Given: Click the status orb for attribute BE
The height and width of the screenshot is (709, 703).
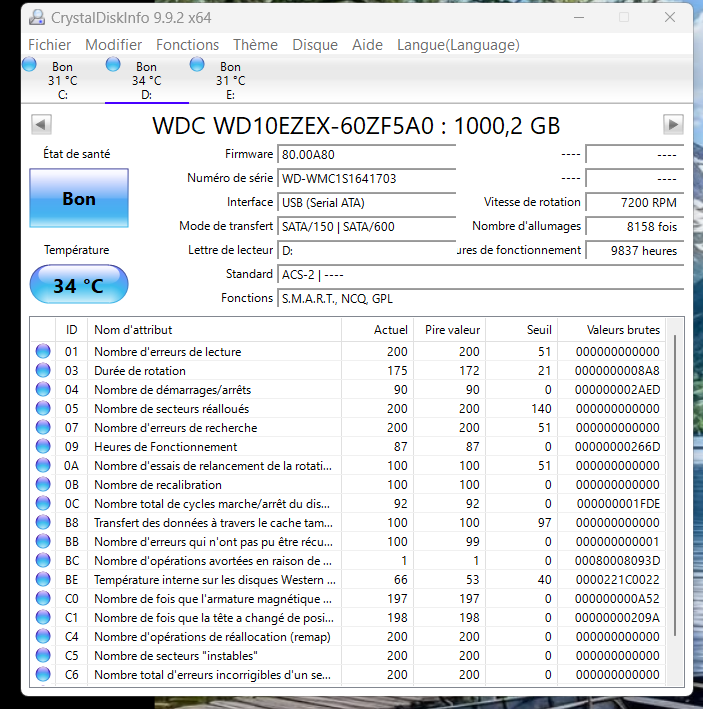Looking at the screenshot, I should point(43,579).
